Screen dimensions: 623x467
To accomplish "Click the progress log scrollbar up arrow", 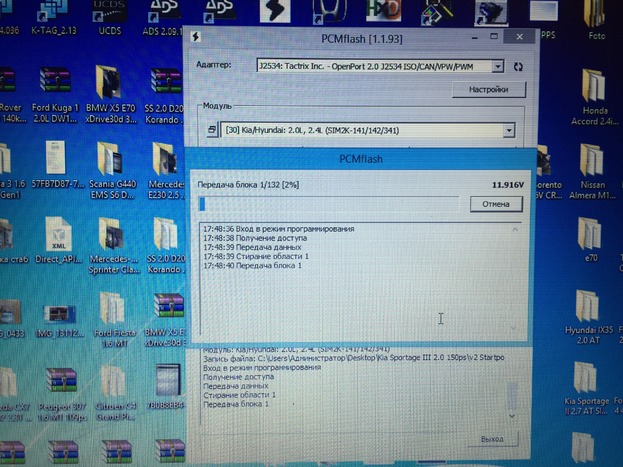I will [x=516, y=229].
